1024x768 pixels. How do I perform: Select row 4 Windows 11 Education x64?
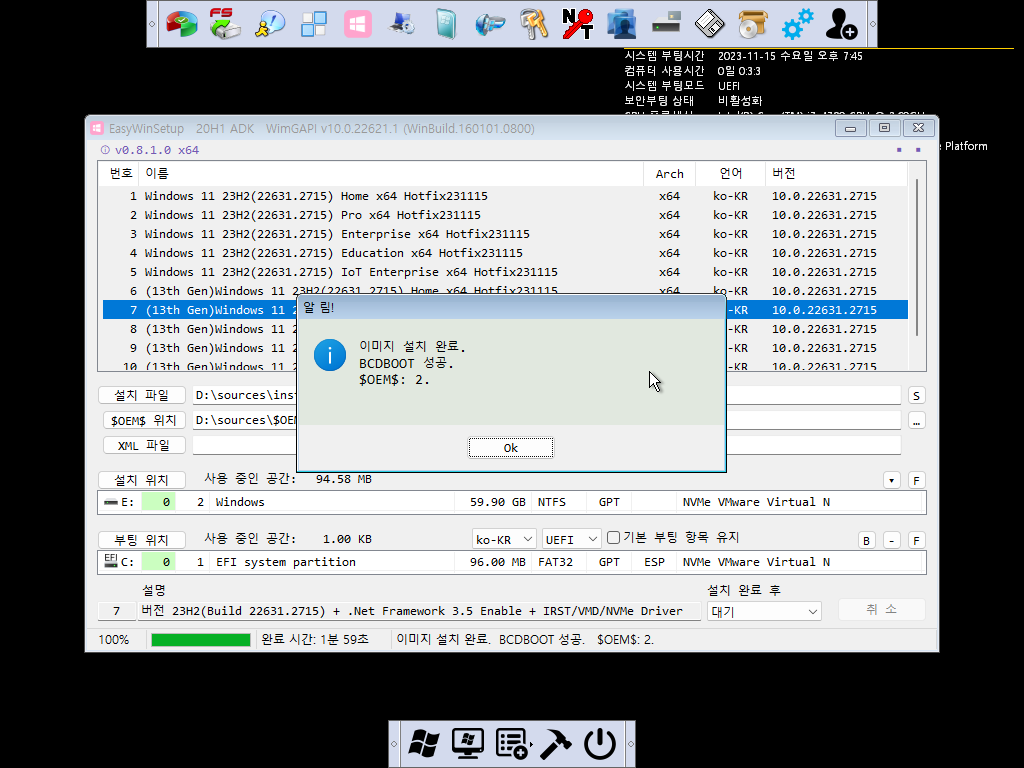[505, 253]
